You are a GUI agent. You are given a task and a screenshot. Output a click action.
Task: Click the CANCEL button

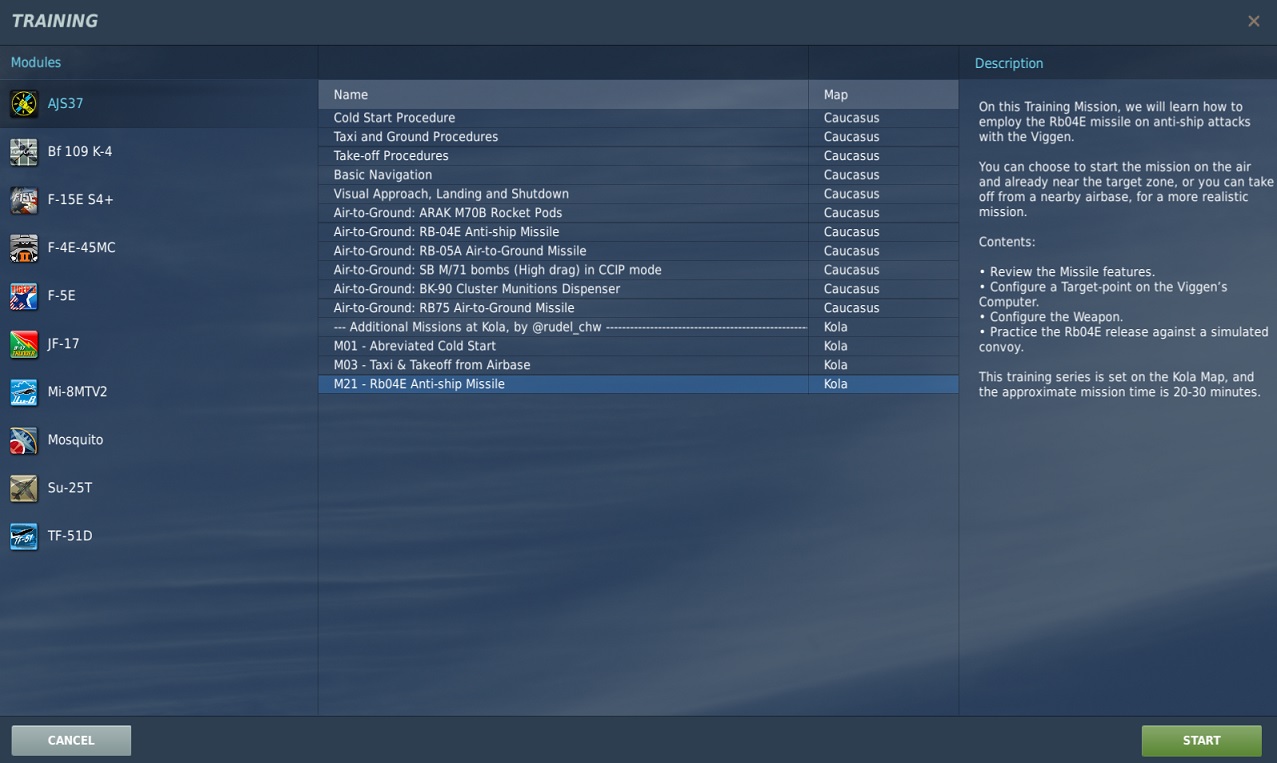pyautogui.click(x=71, y=740)
